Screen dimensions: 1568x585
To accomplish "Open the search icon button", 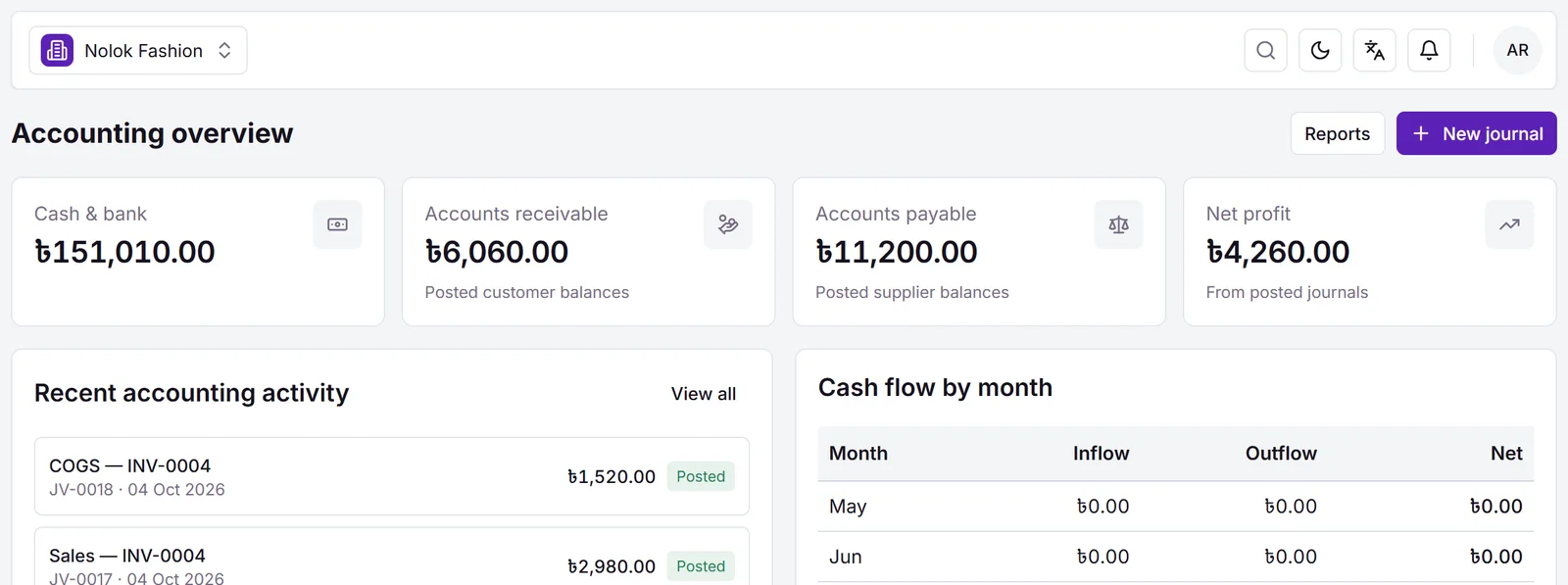I will pos(1266,50).
